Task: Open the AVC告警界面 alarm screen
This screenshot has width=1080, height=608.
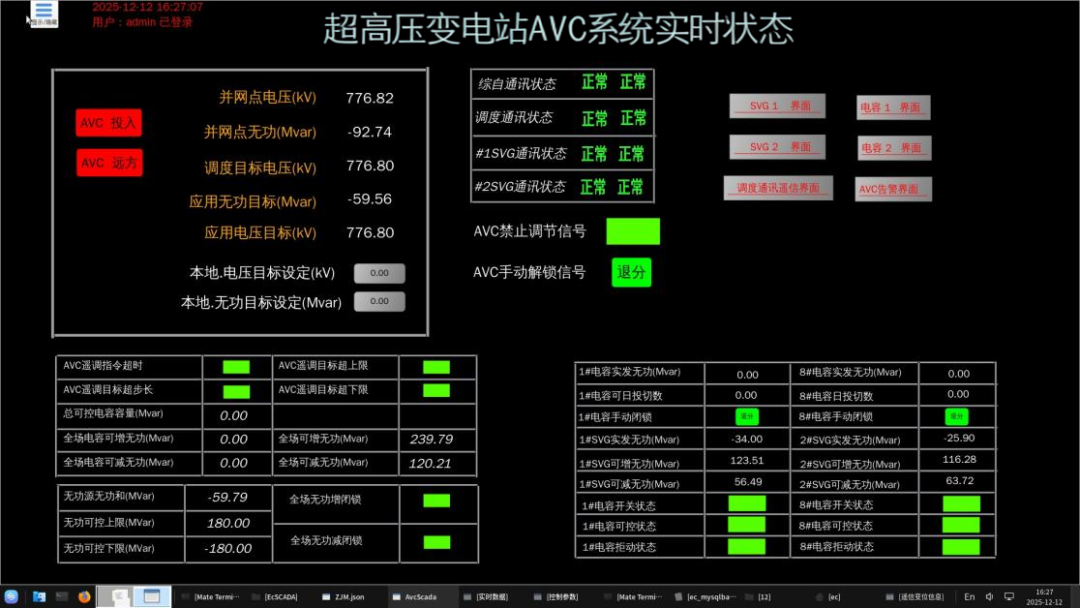Action: coord(892,188)
